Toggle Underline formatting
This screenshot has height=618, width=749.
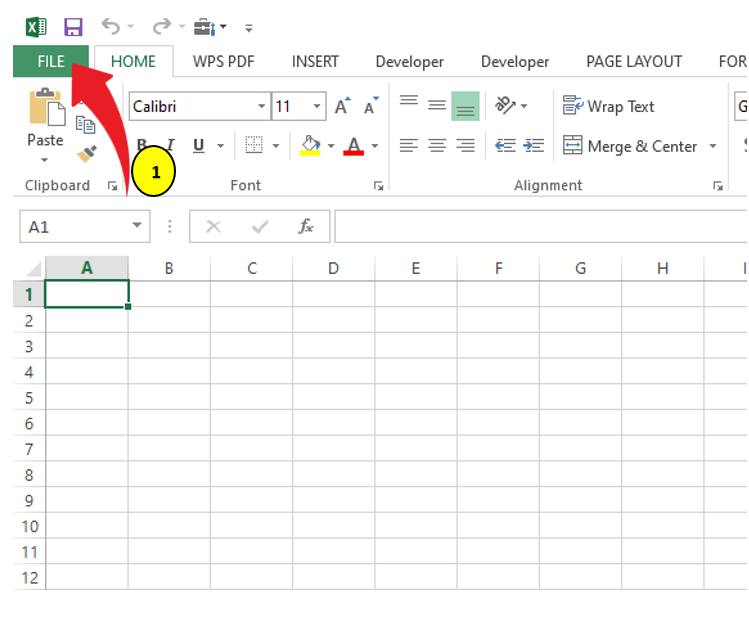tap(198, 146)
